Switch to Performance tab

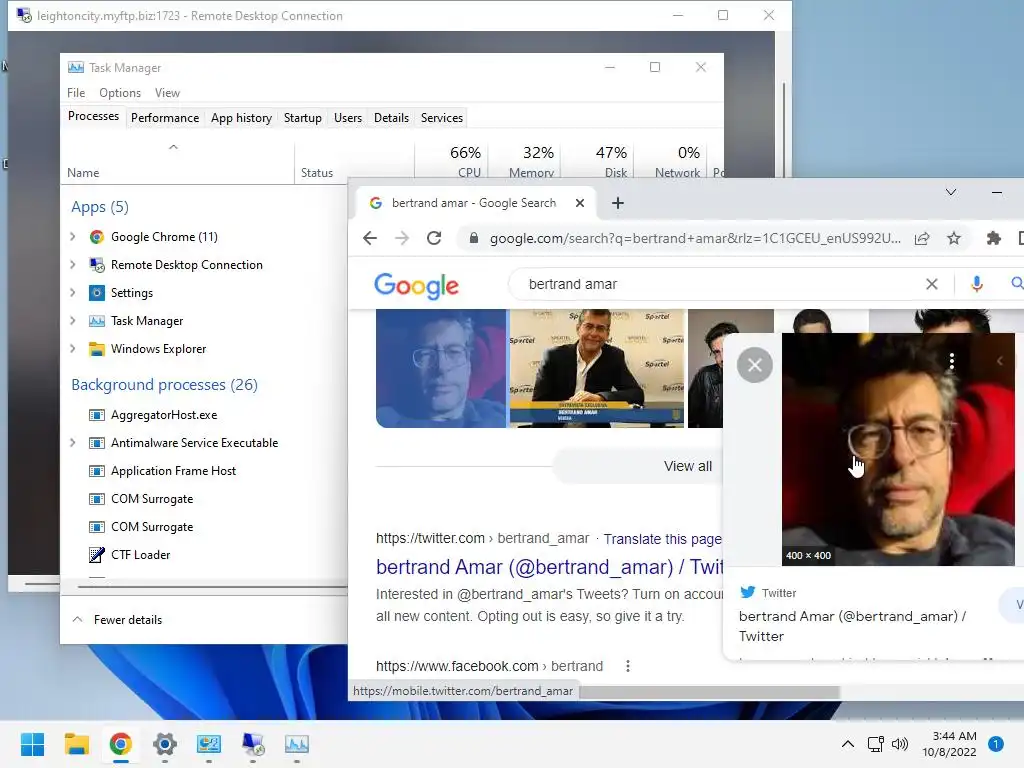[165, 118]
